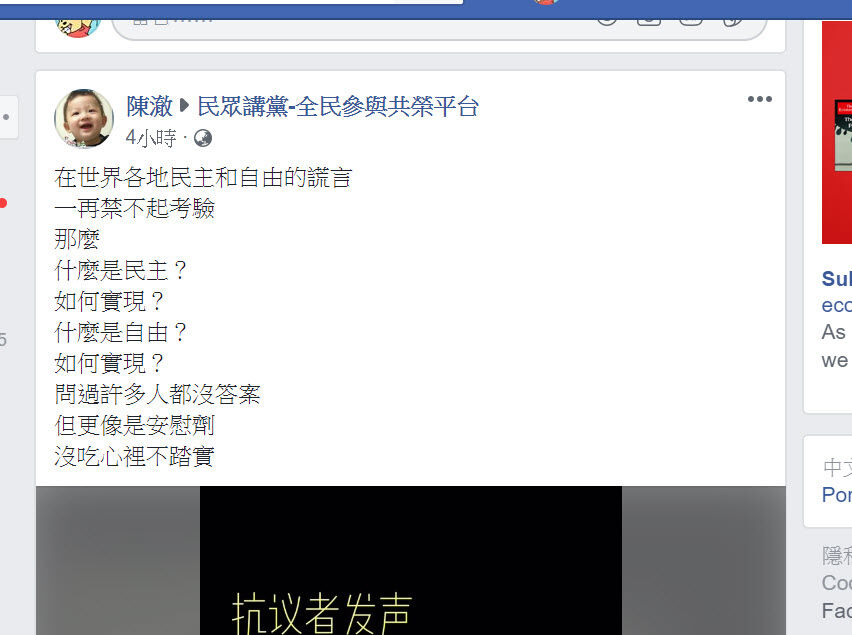Click the camera photo icon in the comment box

(x=649, y=21)
